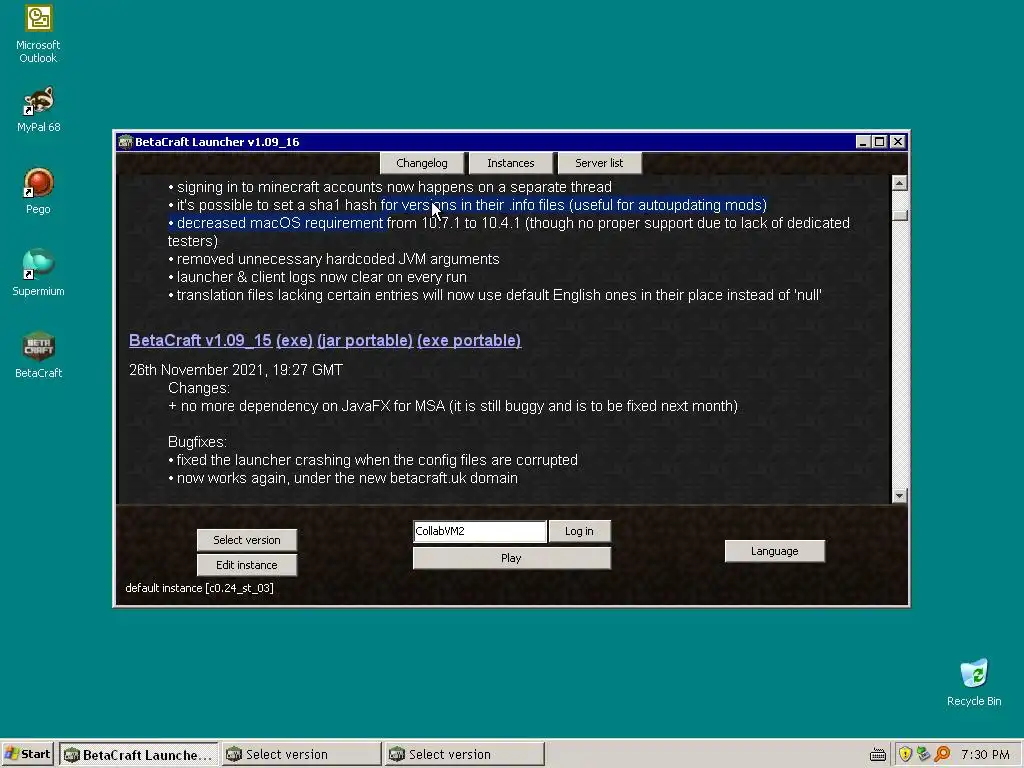Click the Log in button
1024x768 pixels.
click(x=579, y=531)
